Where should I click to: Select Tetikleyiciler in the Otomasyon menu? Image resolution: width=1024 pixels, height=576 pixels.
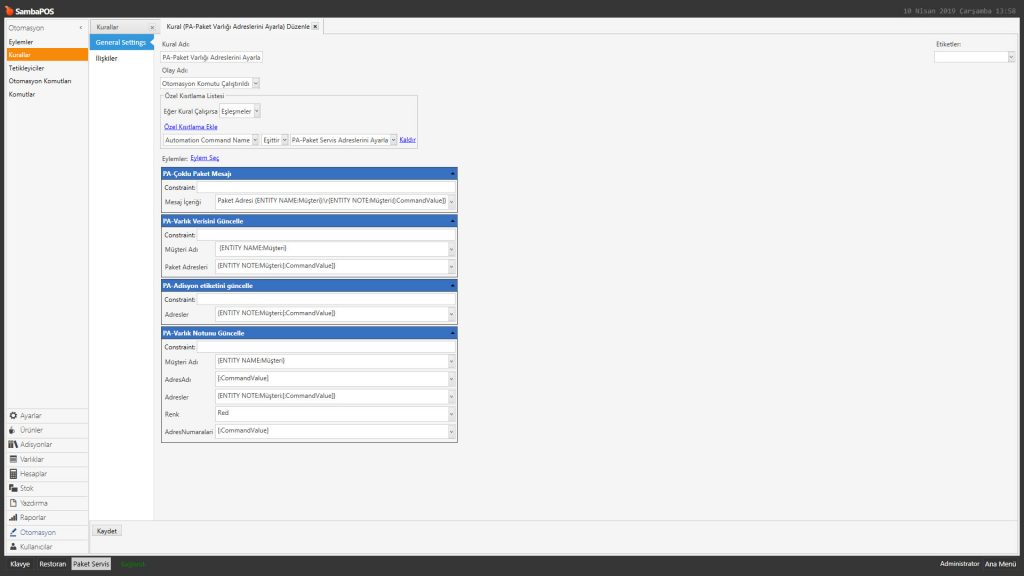point(26,68)
